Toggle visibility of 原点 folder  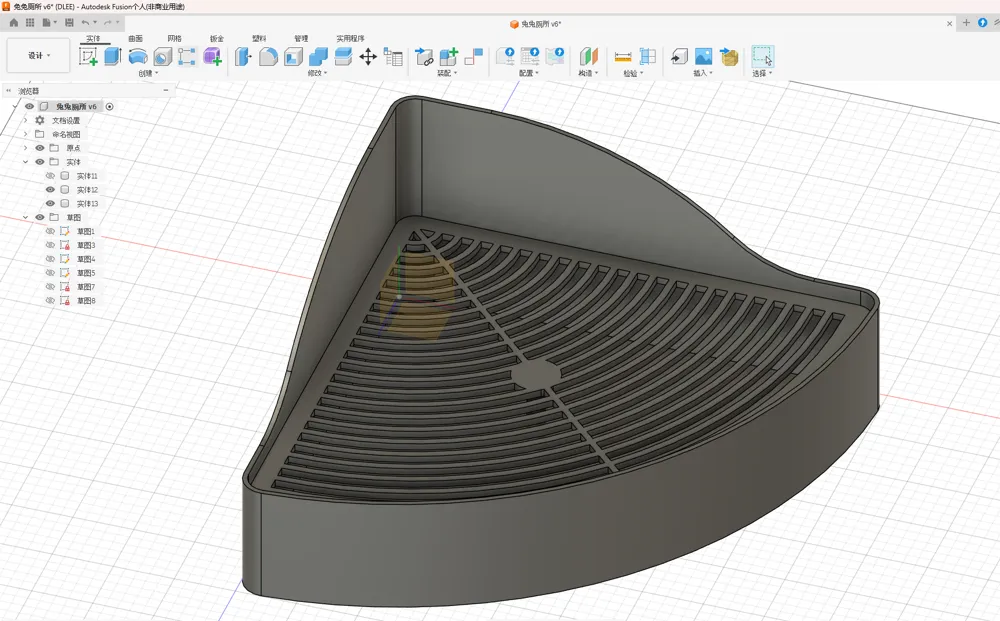40,148
